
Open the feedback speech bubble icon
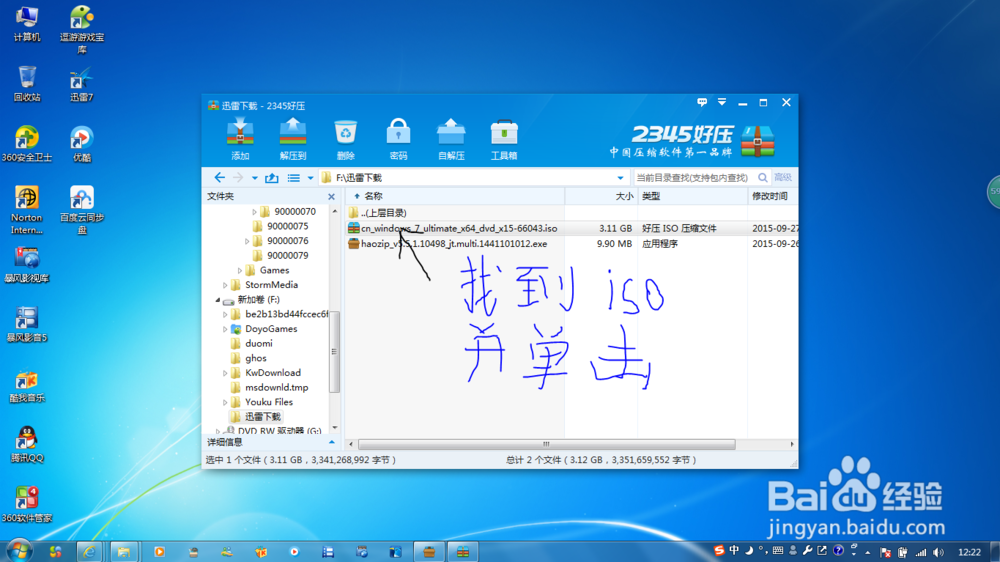coord(702,102)
